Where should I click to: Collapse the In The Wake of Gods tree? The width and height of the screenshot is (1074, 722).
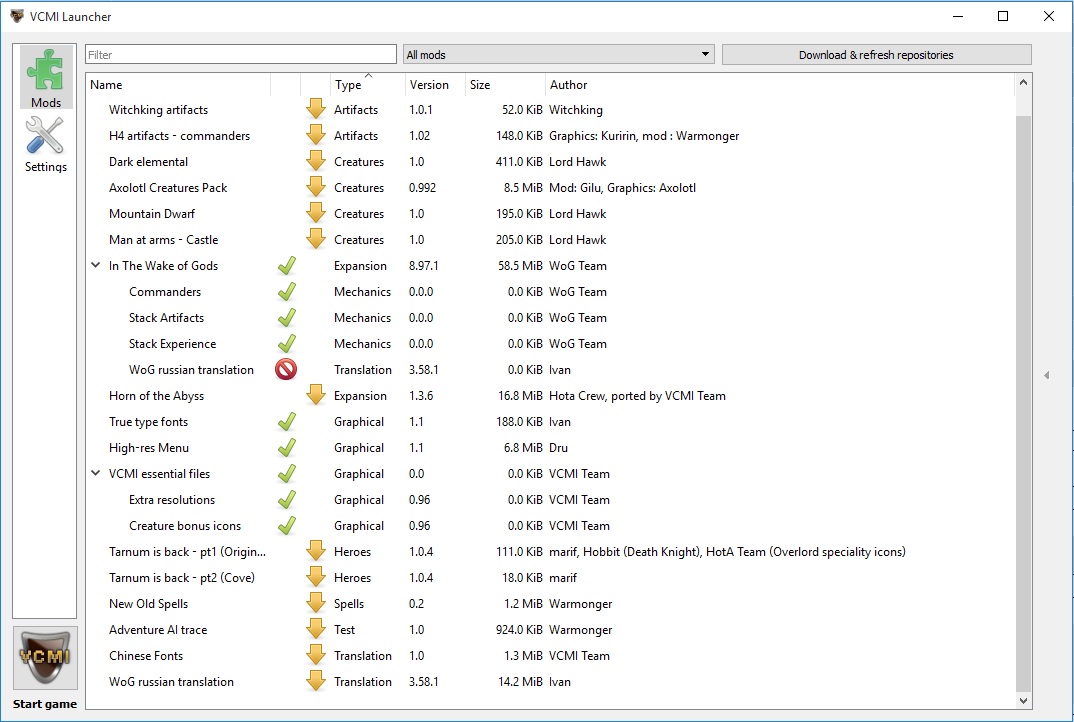point(96,266)
